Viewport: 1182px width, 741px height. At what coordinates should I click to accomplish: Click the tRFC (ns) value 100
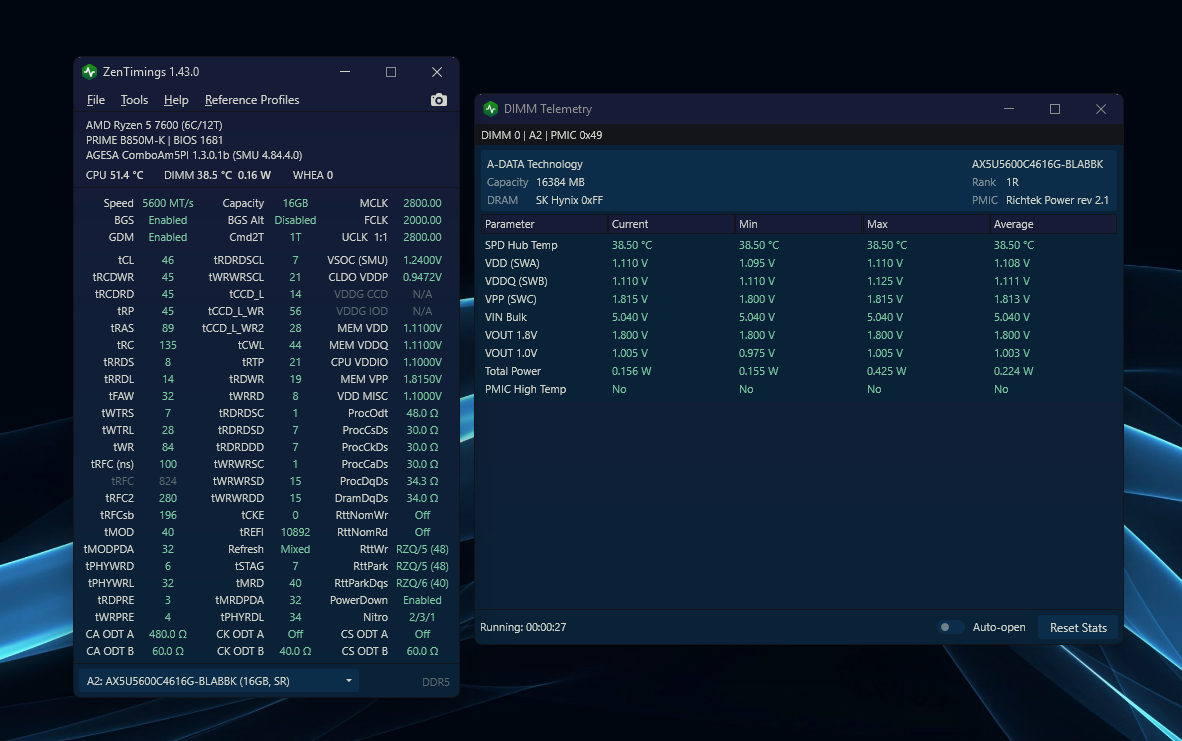pos(167,464)
